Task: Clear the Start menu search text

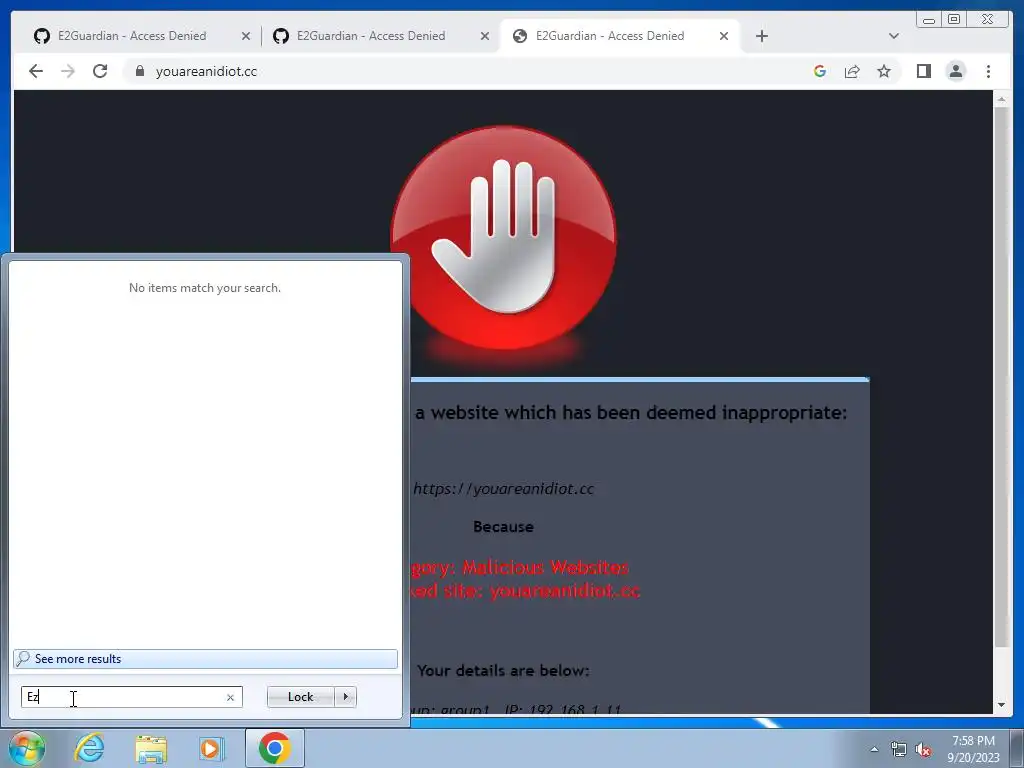Action: tap(231, 697)
